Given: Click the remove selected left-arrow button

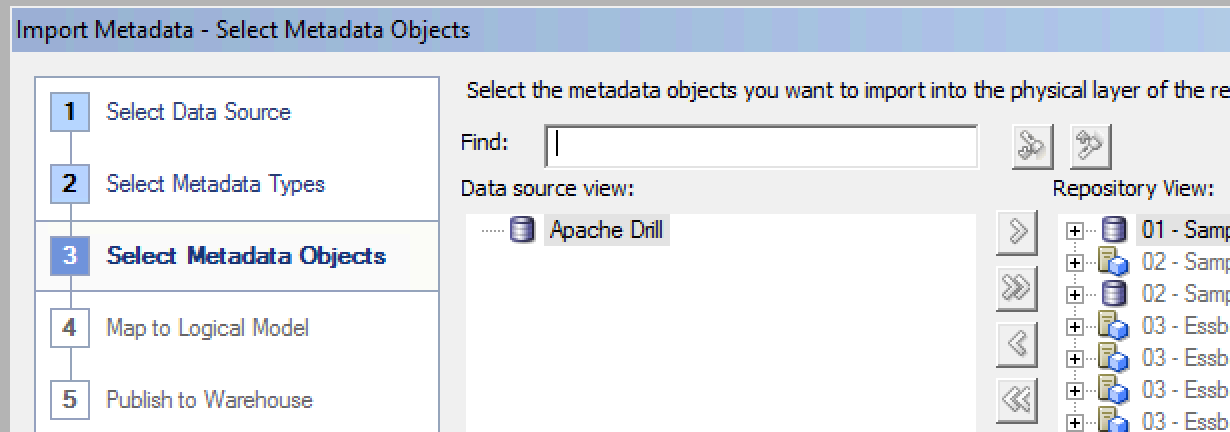Looking at the screenshot, I should click(x=1017, y=345).
